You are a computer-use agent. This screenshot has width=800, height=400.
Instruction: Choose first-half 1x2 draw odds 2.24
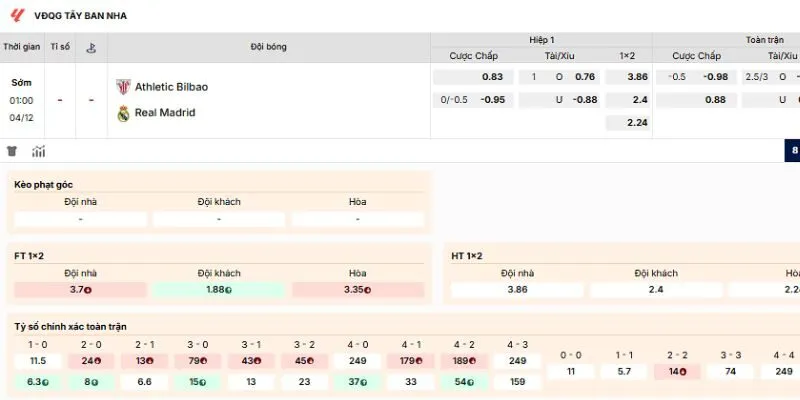[637, 123]
